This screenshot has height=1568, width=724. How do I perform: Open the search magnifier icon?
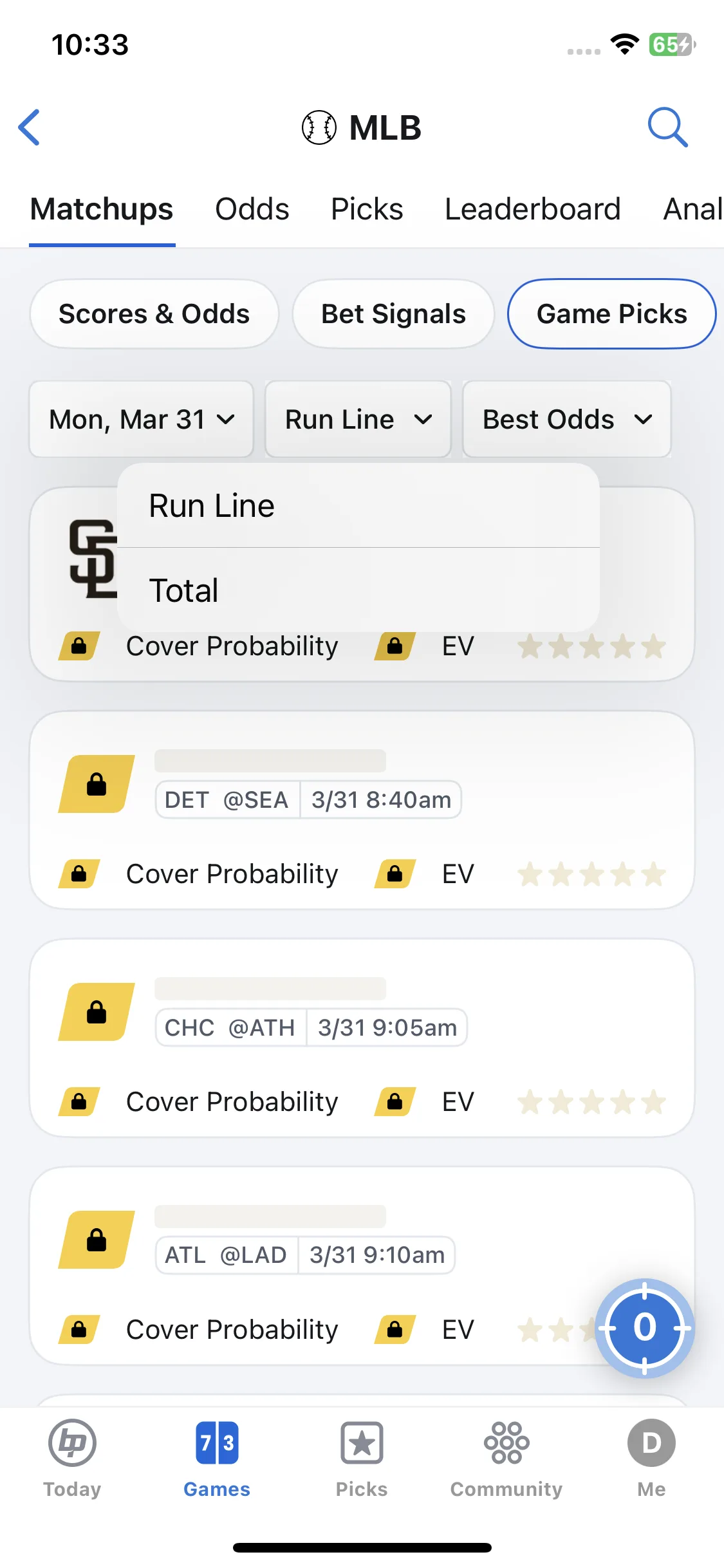pos(667,127)
